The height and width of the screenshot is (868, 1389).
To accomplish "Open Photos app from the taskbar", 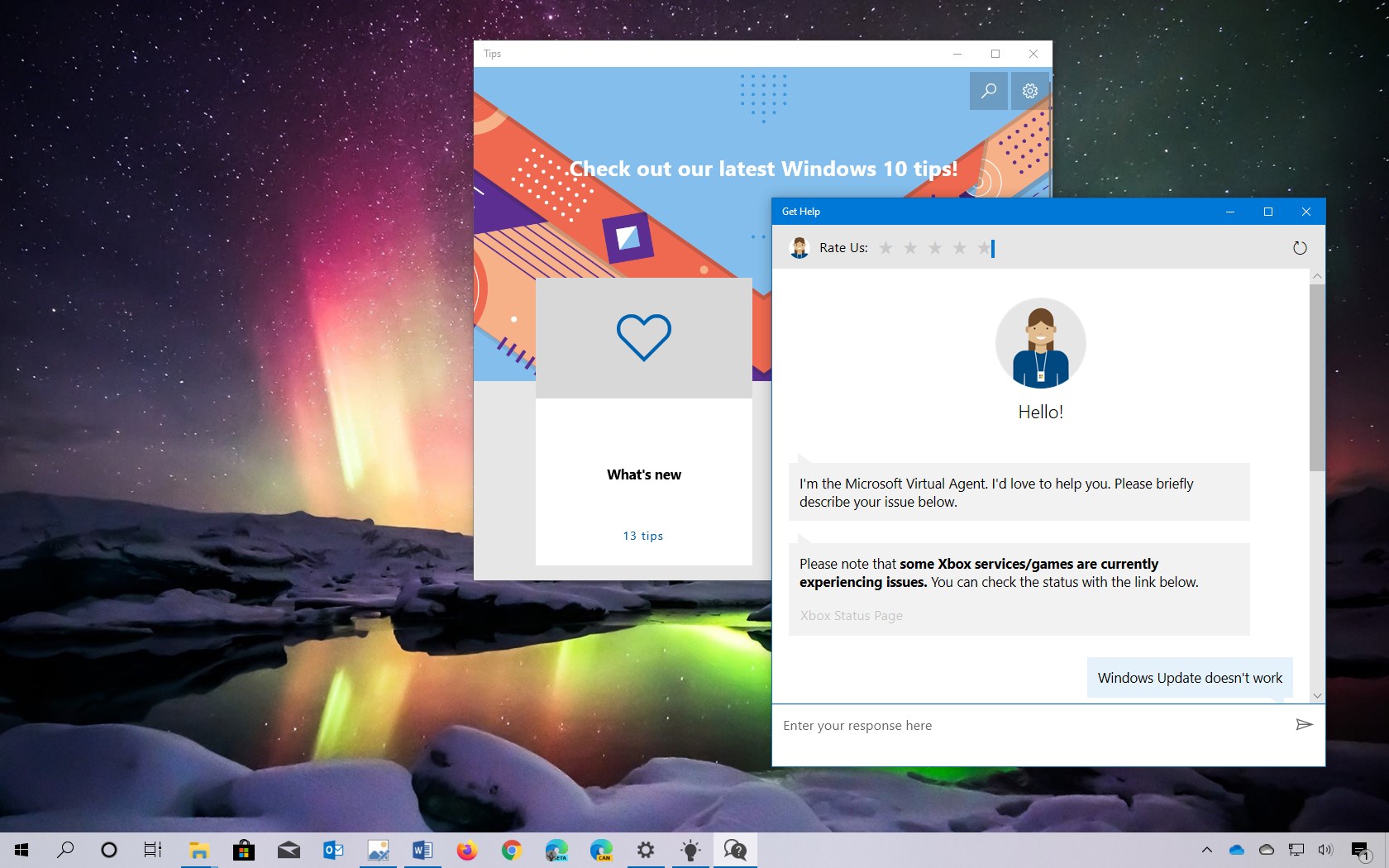I will coord(378,850).
